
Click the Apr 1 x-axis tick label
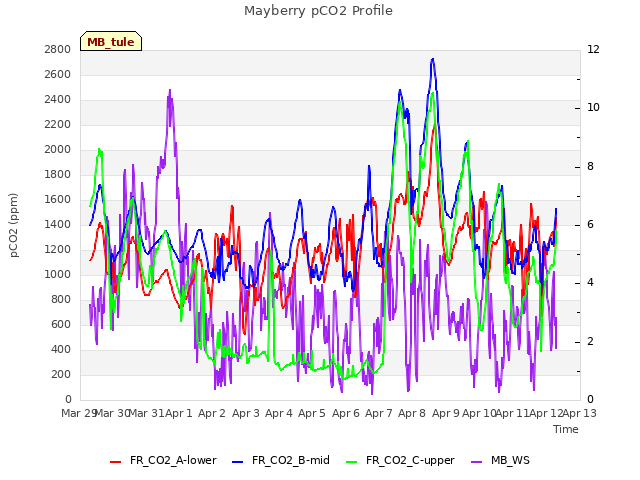178,413
